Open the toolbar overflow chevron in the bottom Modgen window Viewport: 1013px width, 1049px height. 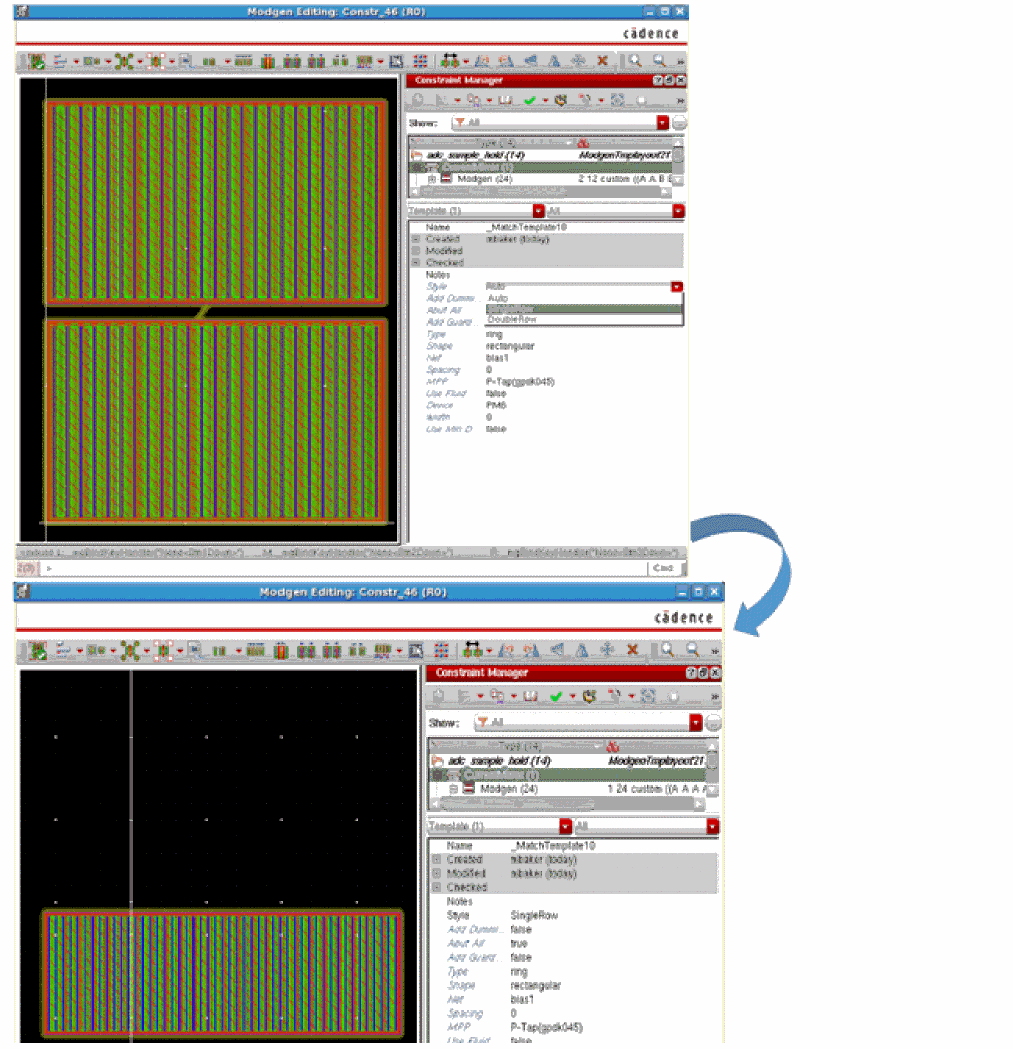pyautogui.click(x=715, y=650)
